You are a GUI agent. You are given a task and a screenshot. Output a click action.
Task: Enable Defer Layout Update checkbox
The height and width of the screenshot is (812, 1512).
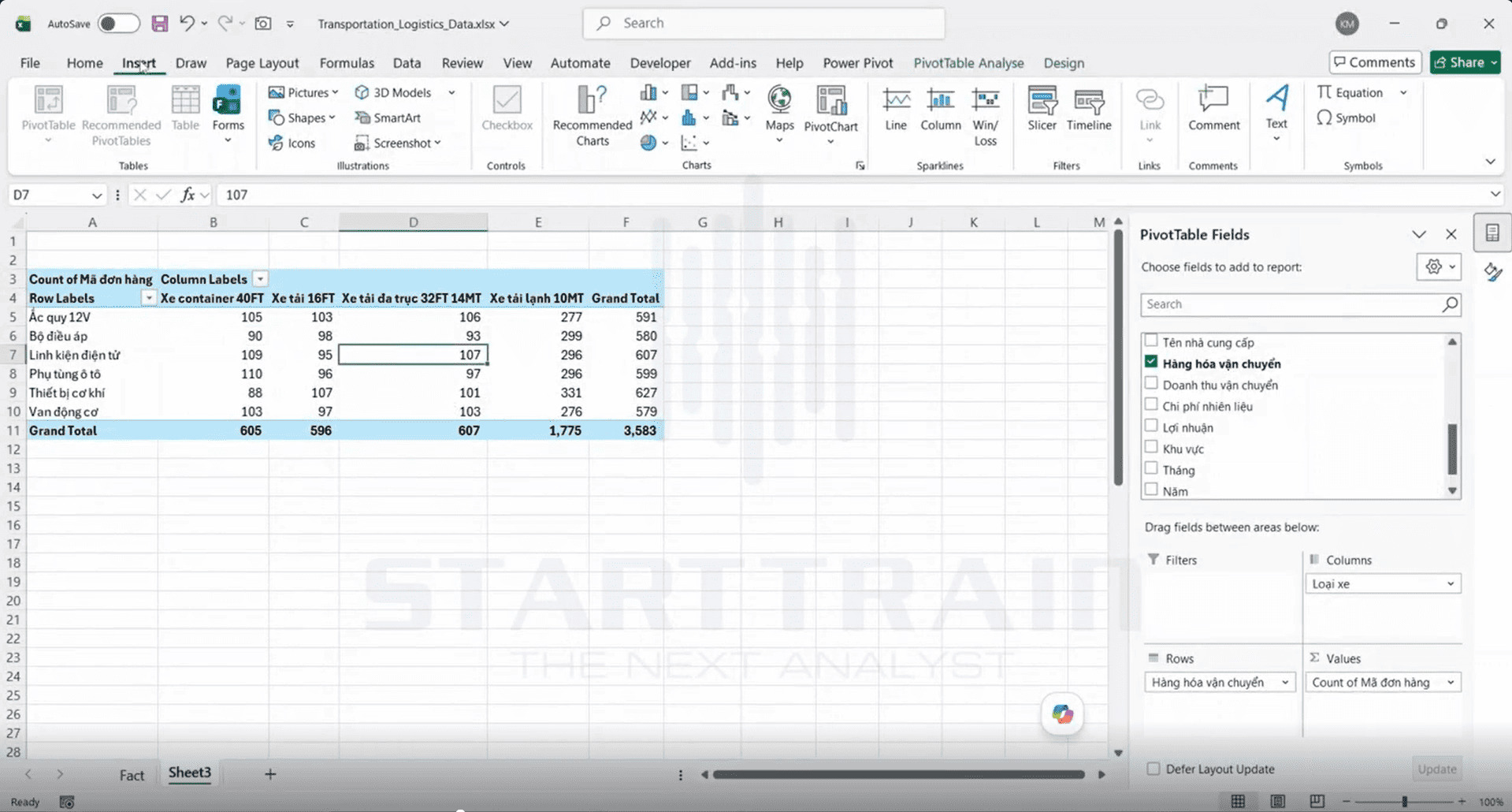[1154, 769]
